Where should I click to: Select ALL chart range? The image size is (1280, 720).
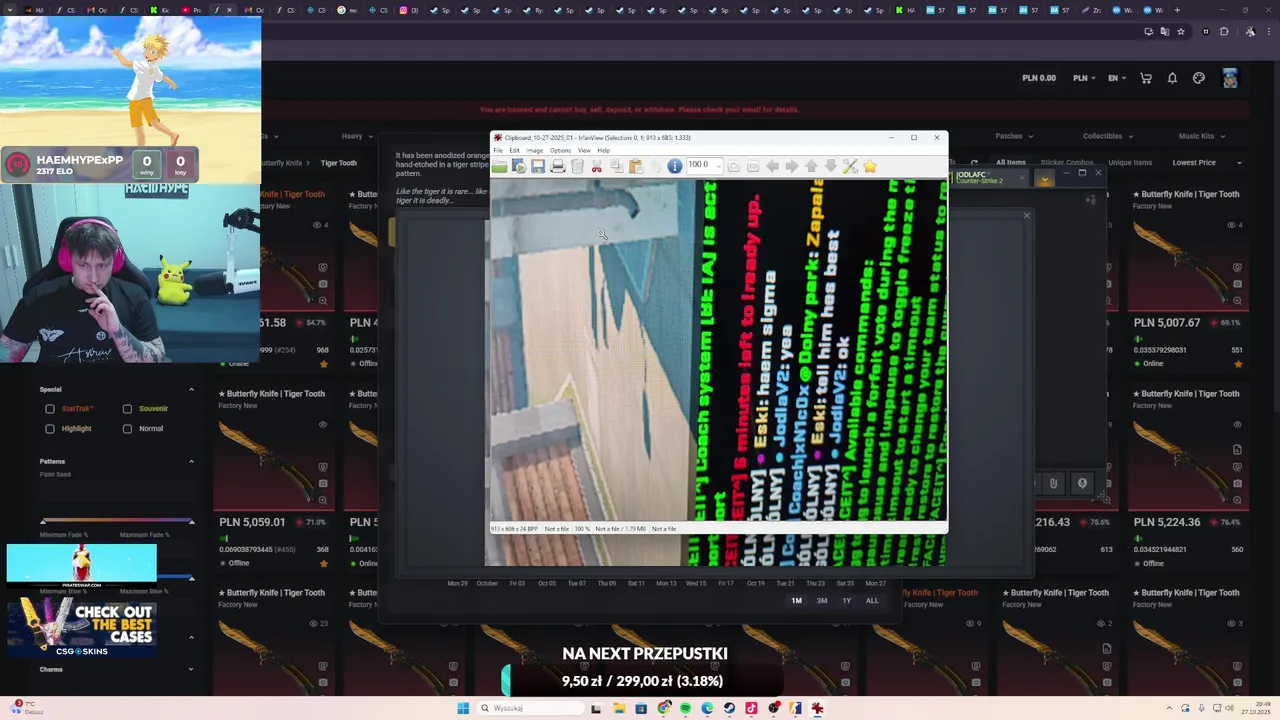coord(872,601)
